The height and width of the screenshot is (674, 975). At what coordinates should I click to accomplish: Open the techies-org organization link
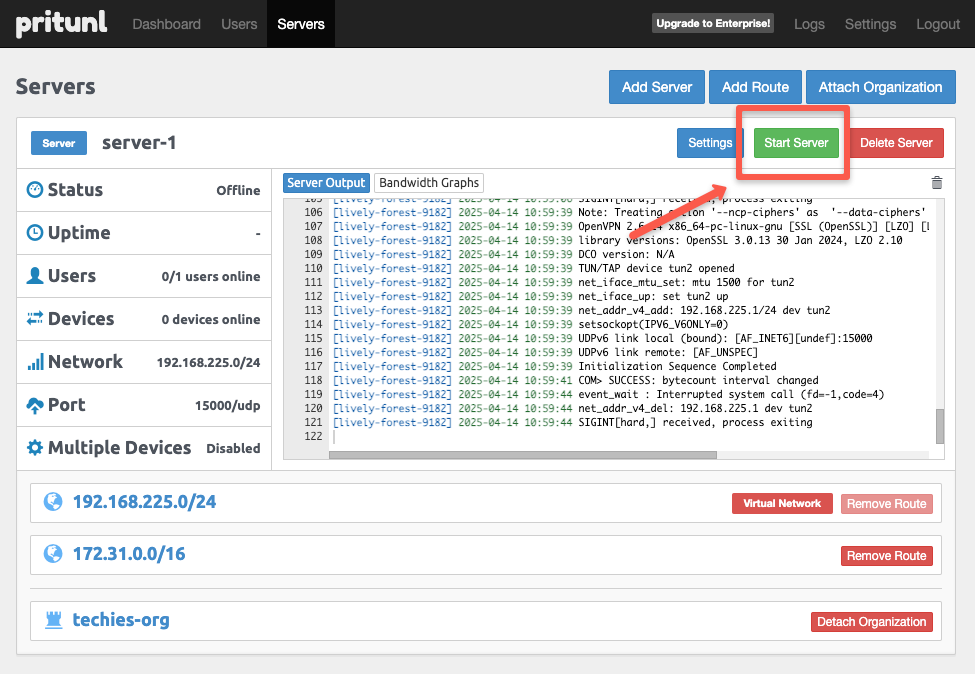(x=121, y=620)
